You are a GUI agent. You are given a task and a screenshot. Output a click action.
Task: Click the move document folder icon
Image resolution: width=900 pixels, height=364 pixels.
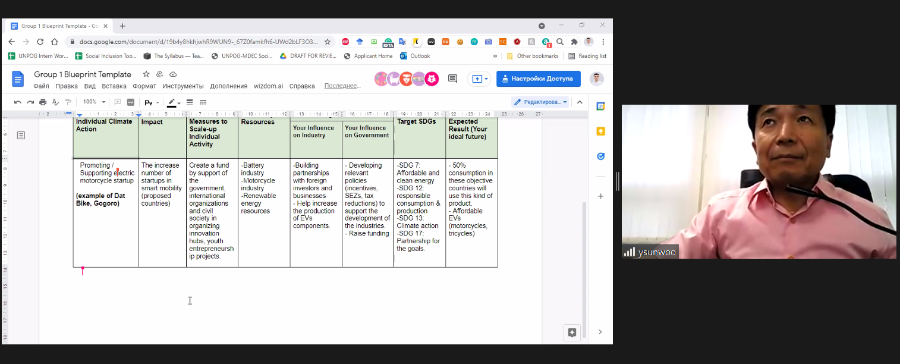pos(160,74)
